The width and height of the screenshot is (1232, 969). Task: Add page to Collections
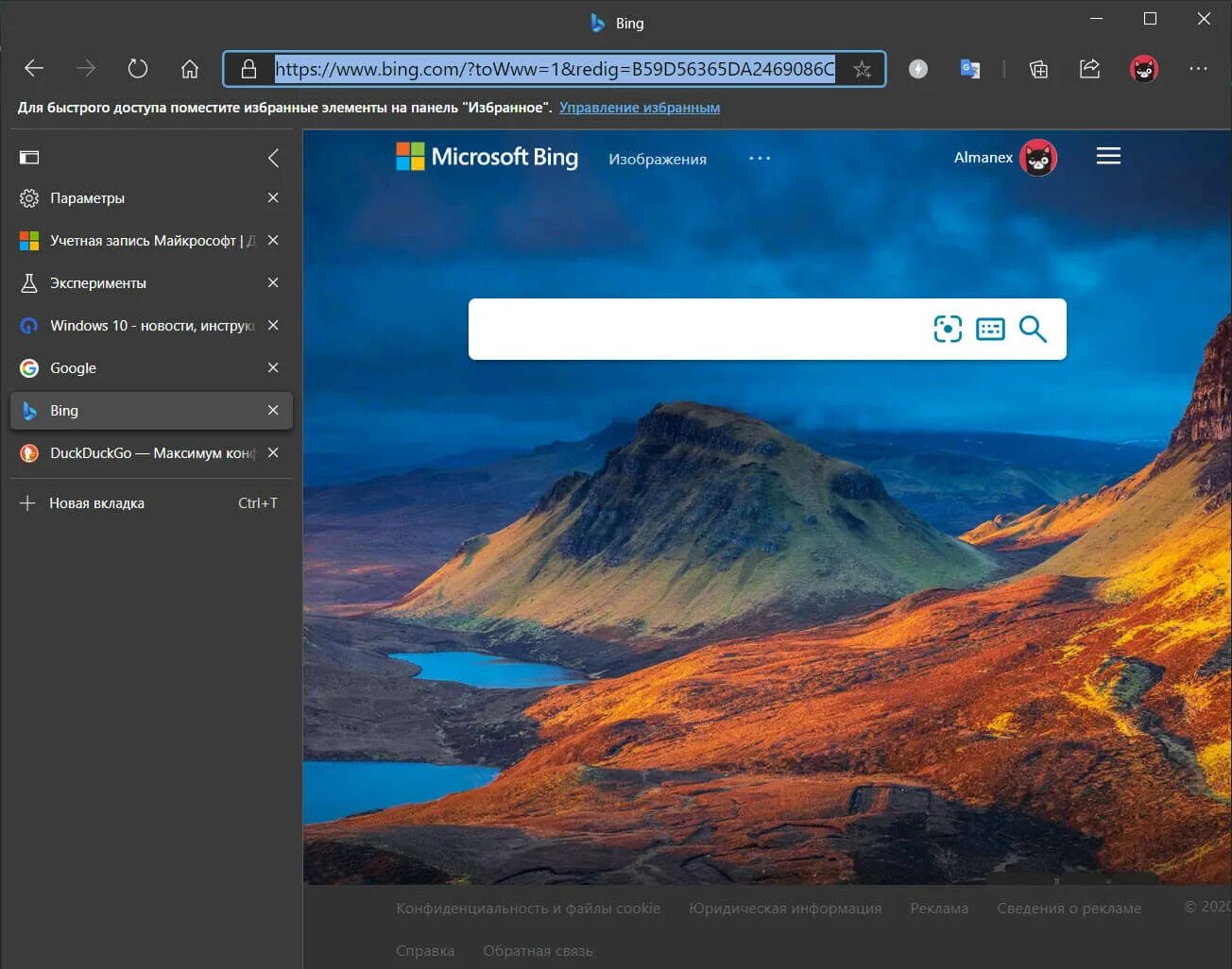click(1037, 69)
